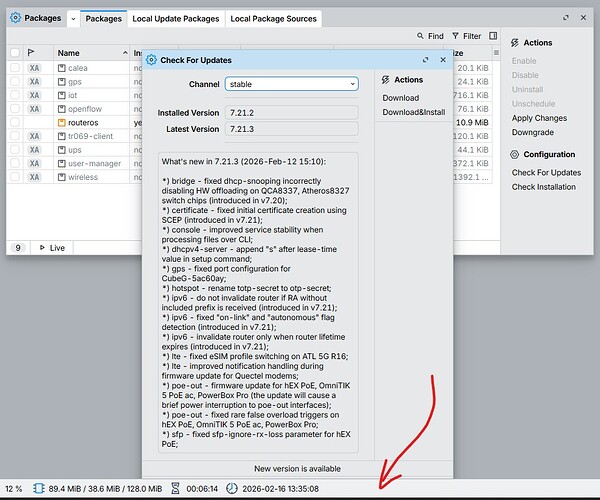Viewport: 600px width, 500px height.
Task: Check the ups row checkbox
Action: click(x=15, y=150)
